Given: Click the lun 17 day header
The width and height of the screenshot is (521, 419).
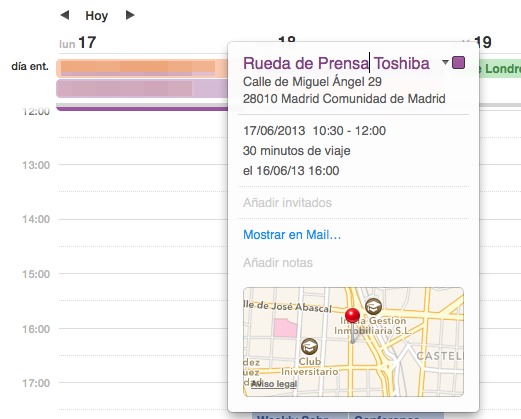Looking at the screenshot, I should pos(78,43).
